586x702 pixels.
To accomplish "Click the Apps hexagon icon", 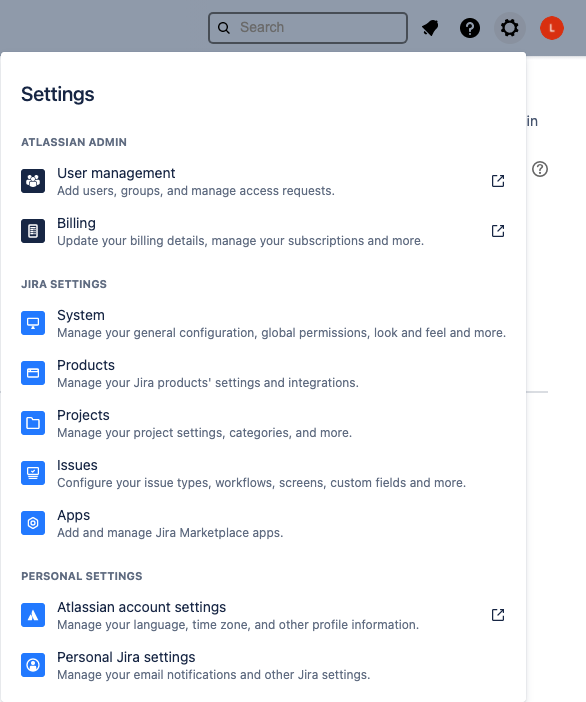I will click(33, 523).
